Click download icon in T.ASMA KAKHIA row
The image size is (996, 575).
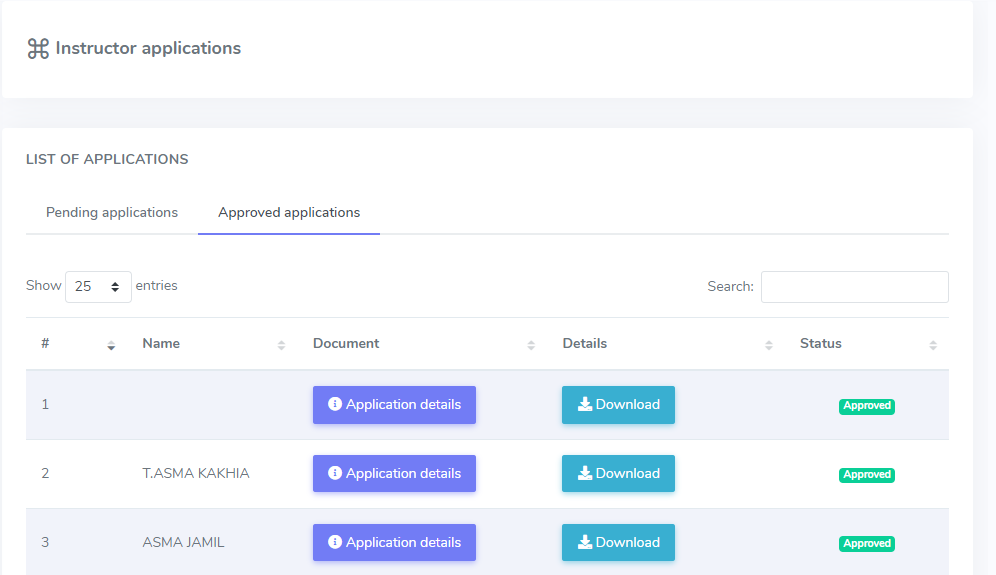click(x=585, y=473)
